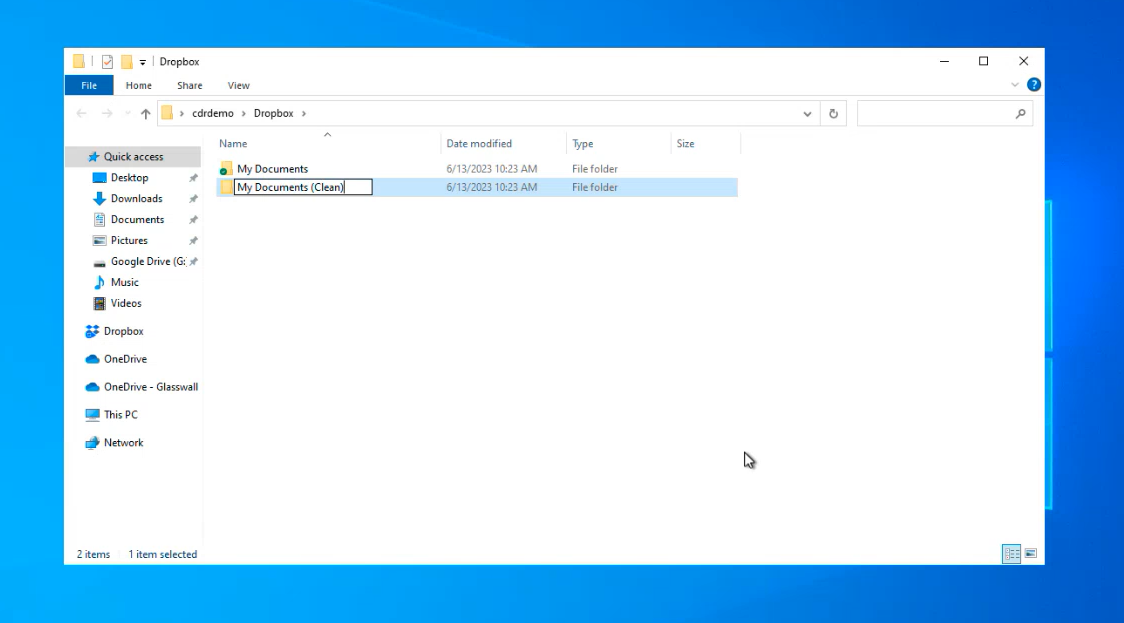Click the search magnifier icon
Screen dimensions: 1124x623
(1021, 113)
